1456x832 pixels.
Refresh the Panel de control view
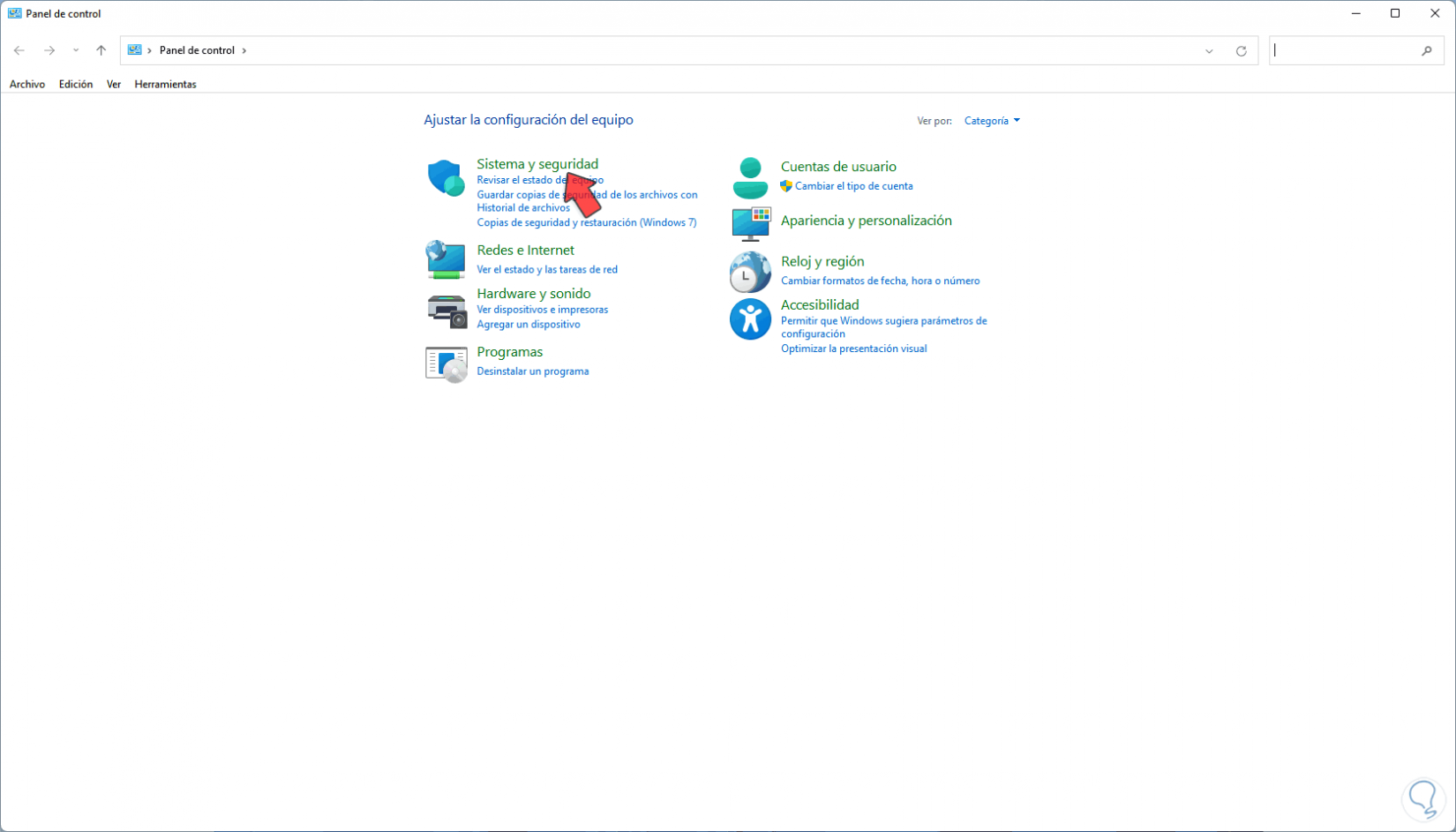(x=1241, y=51)
